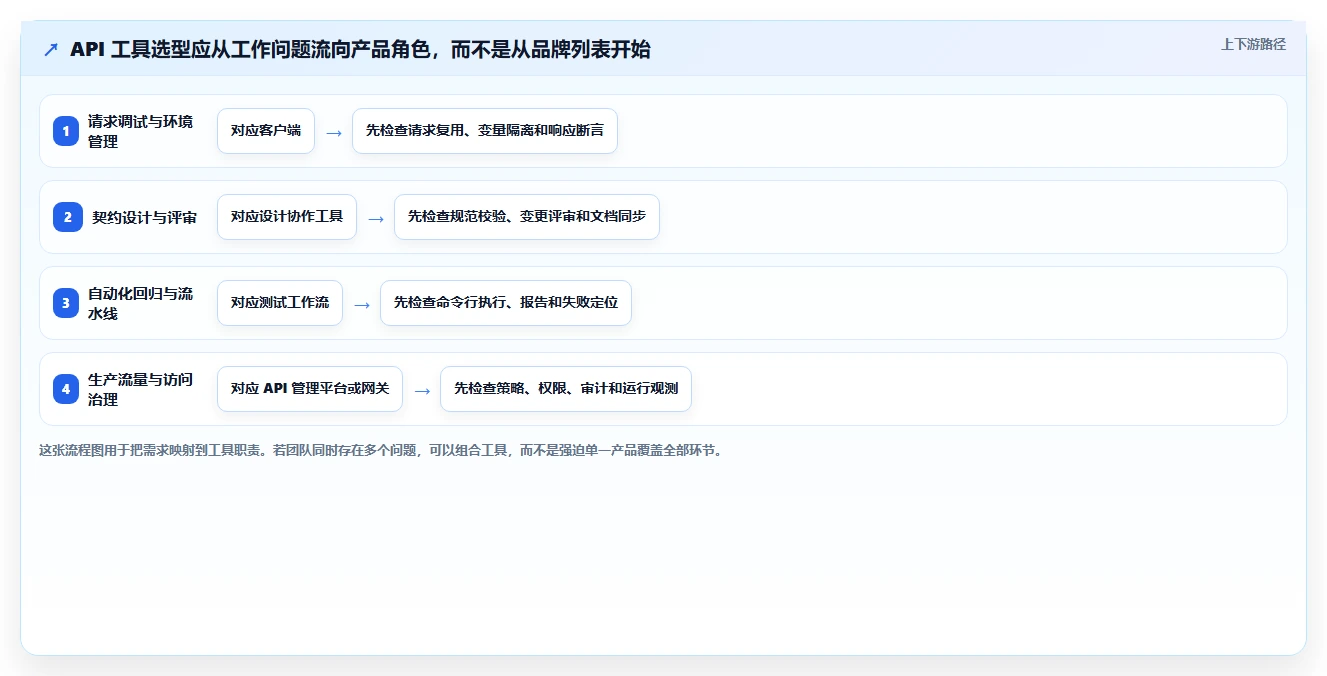1327x676 pixels.
Task: Click the step 2 number badge
Action: [68, 217]
